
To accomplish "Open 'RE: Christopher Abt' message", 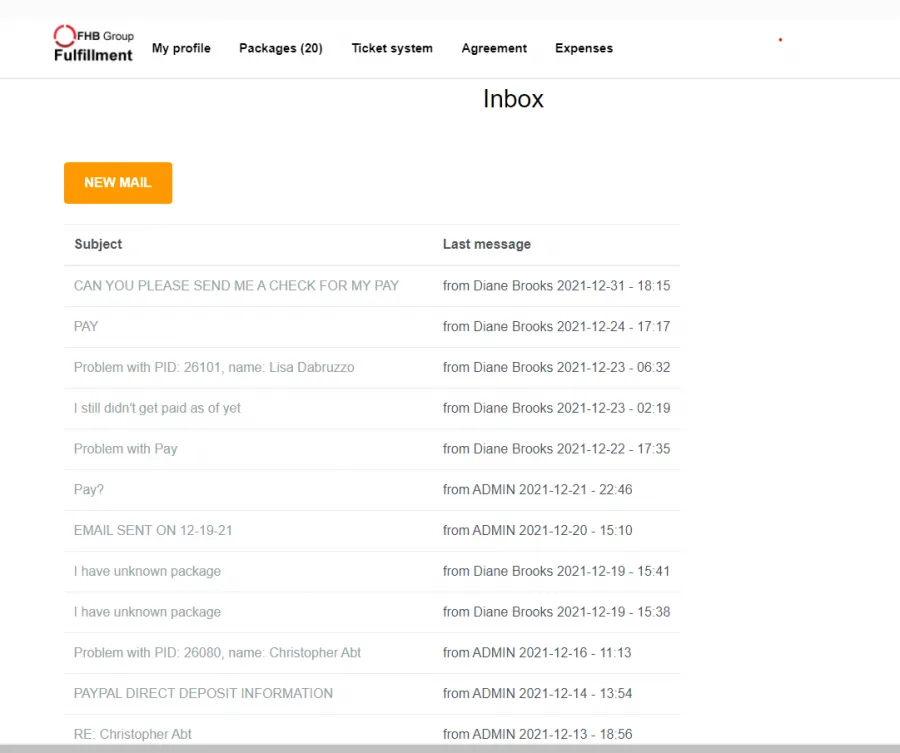I will pos(132,734).
